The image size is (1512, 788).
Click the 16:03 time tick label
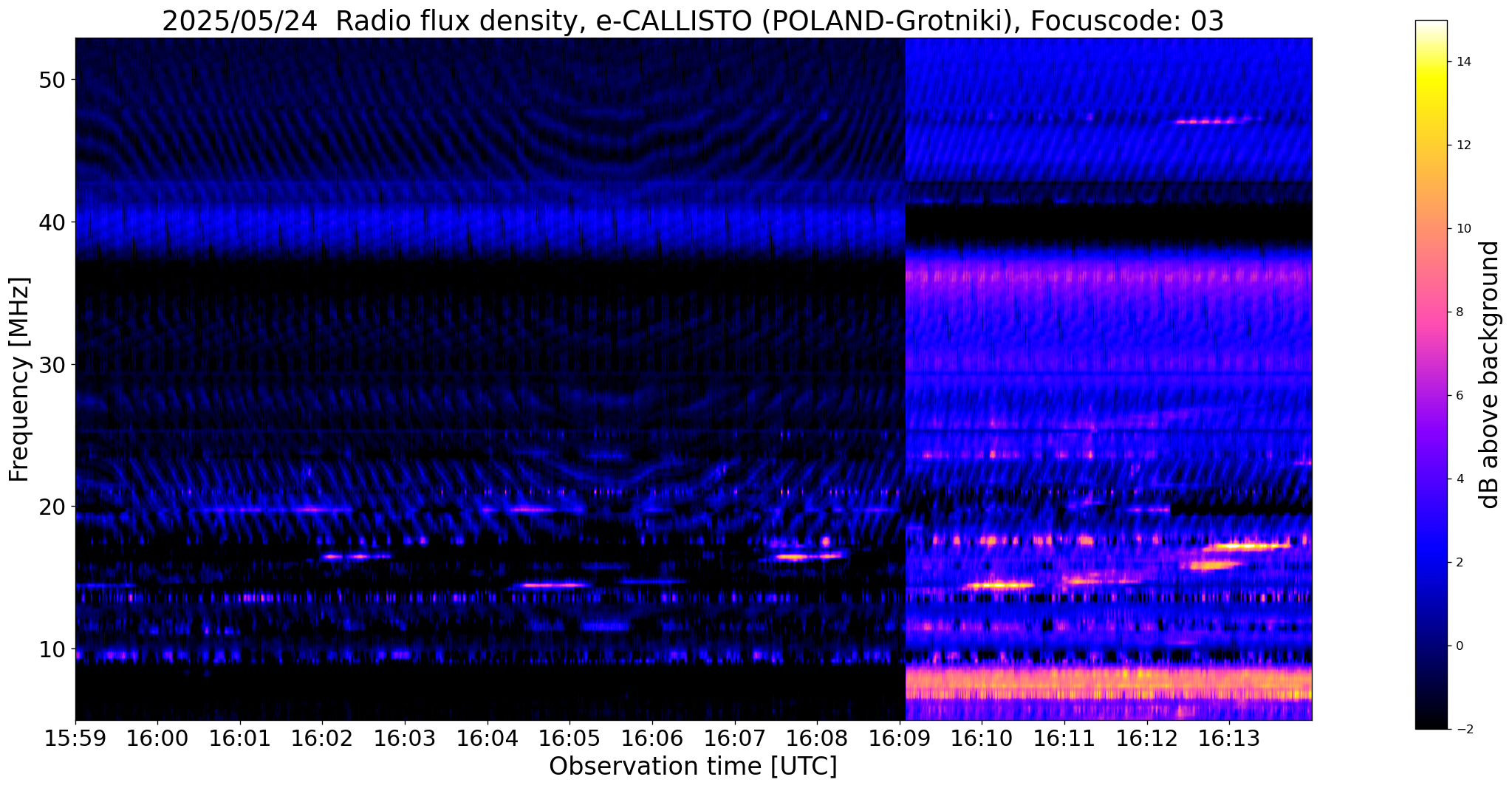pyautogui.click(x=405, y=739)
